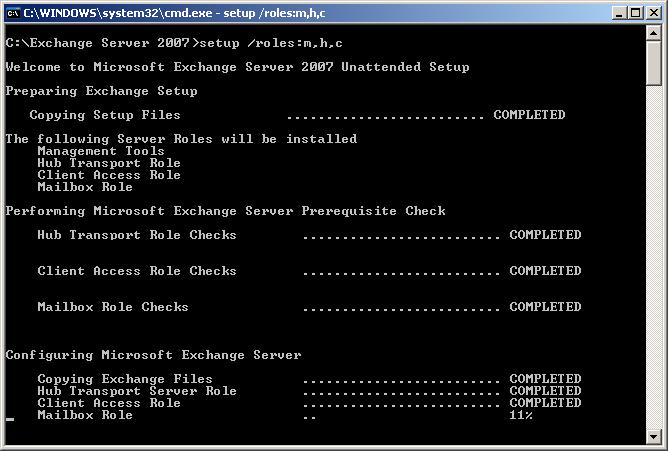Click the console cursor at bottom left

point(10,419)
